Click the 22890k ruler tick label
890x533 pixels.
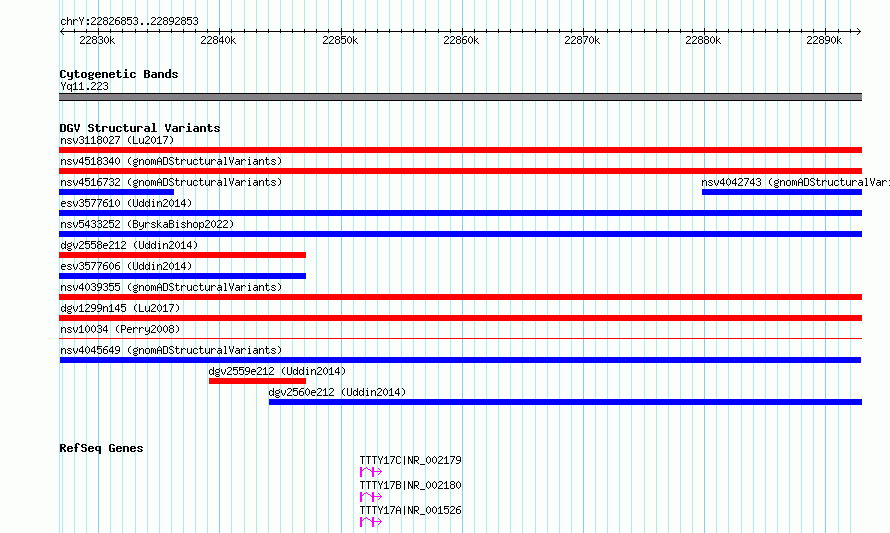pos(824,40)
